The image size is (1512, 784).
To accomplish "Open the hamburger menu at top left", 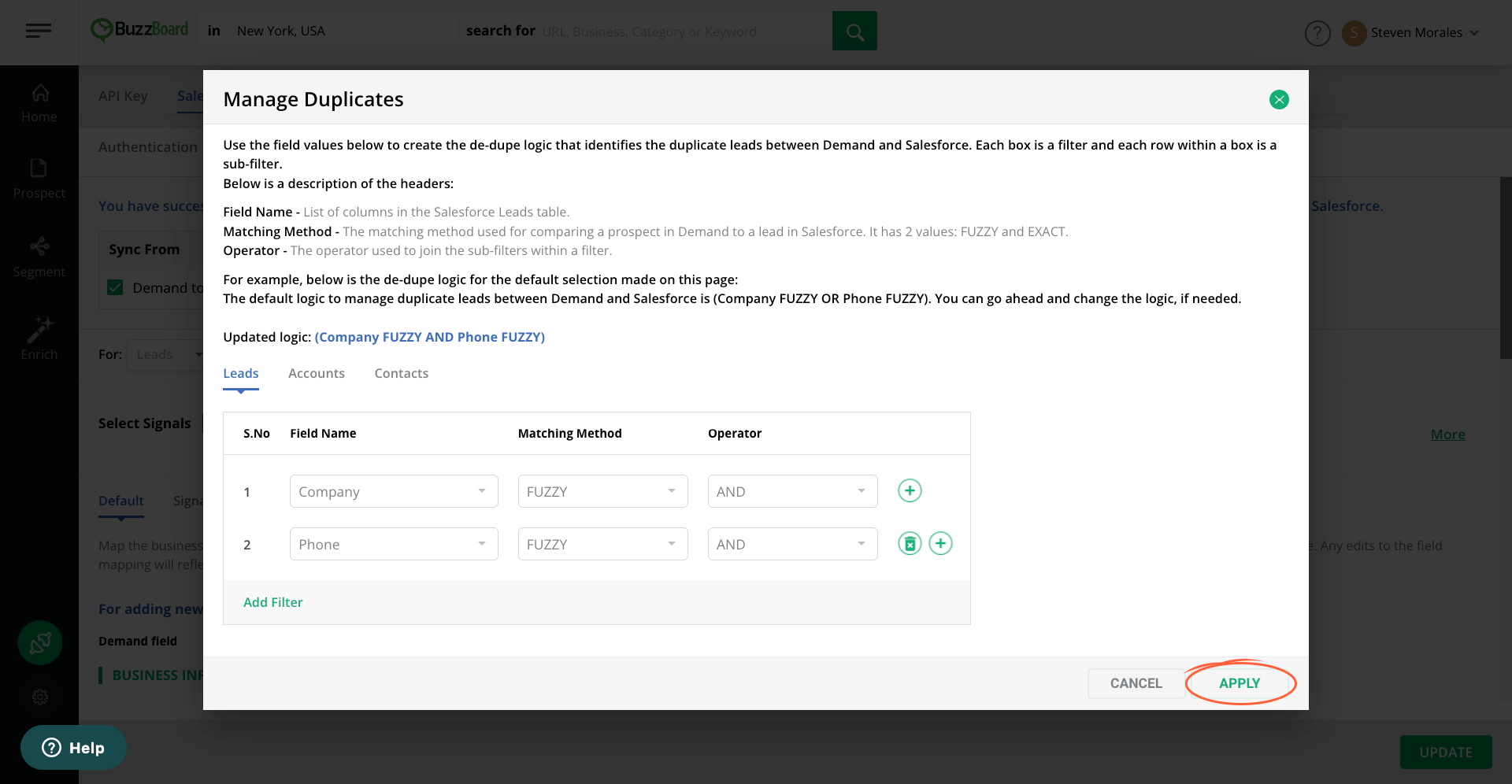I will [39, 31].
